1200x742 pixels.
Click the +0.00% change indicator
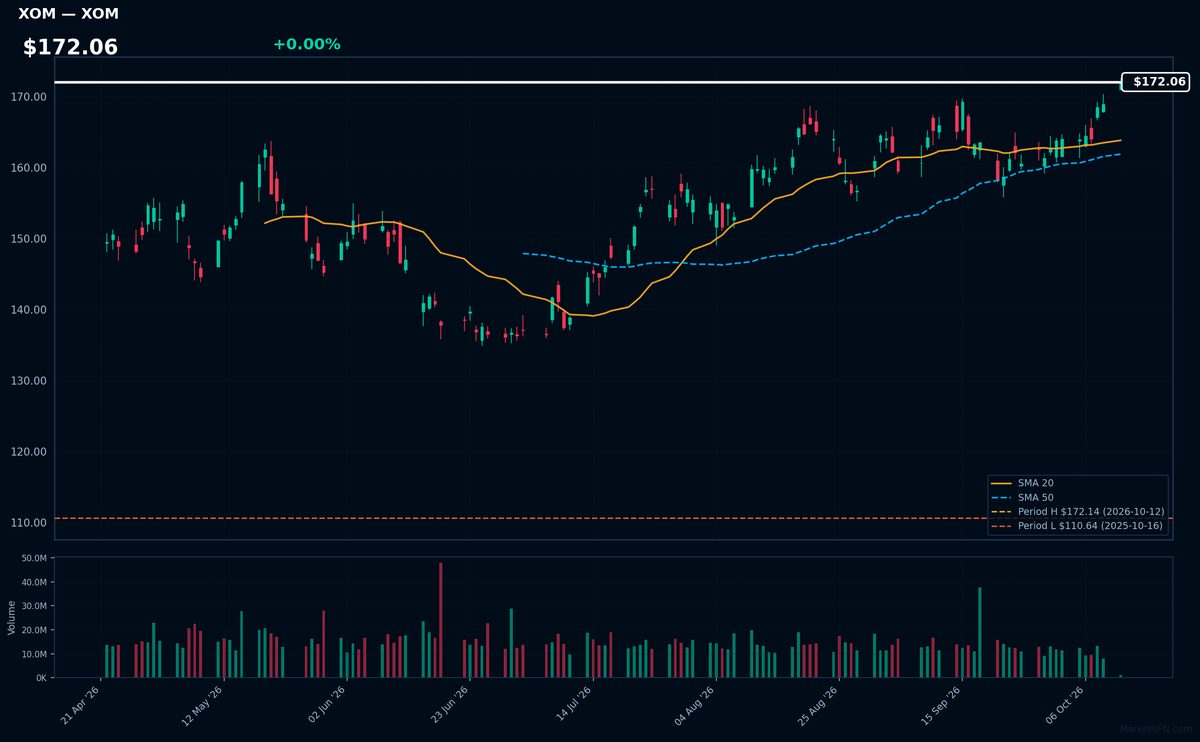tap(306, 44)
